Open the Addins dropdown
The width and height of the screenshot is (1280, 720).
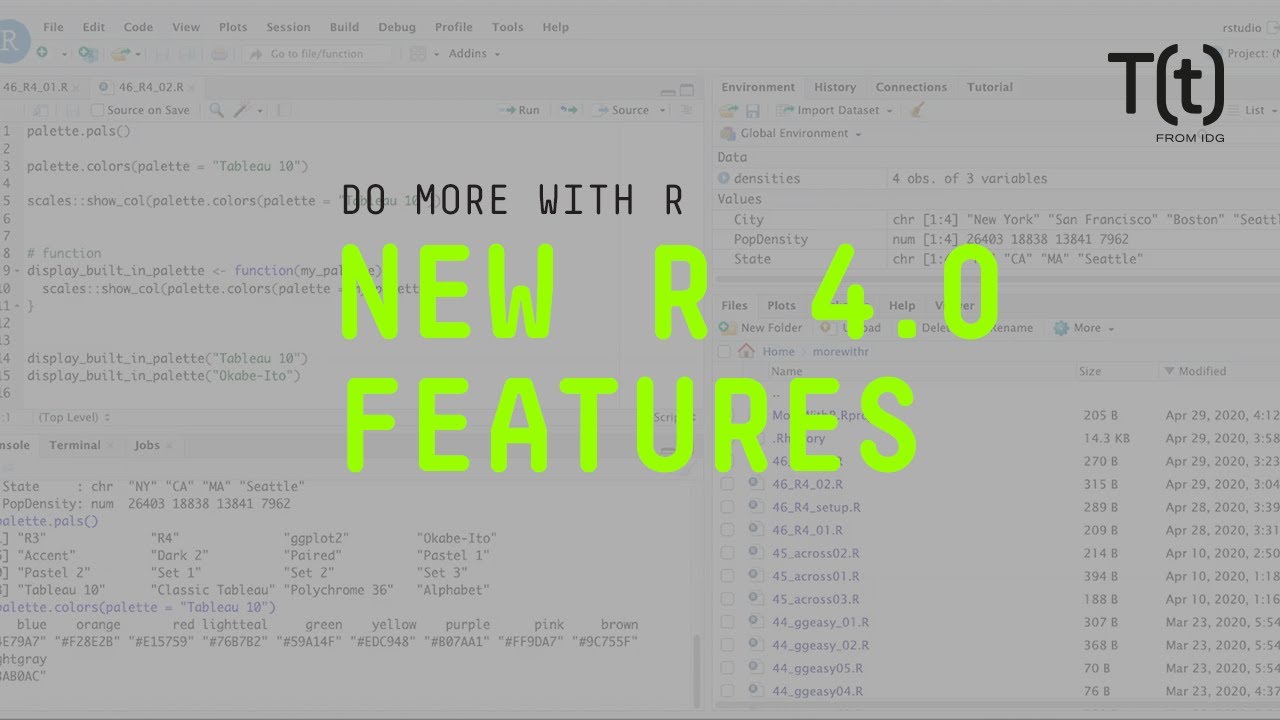click(474, 53)
